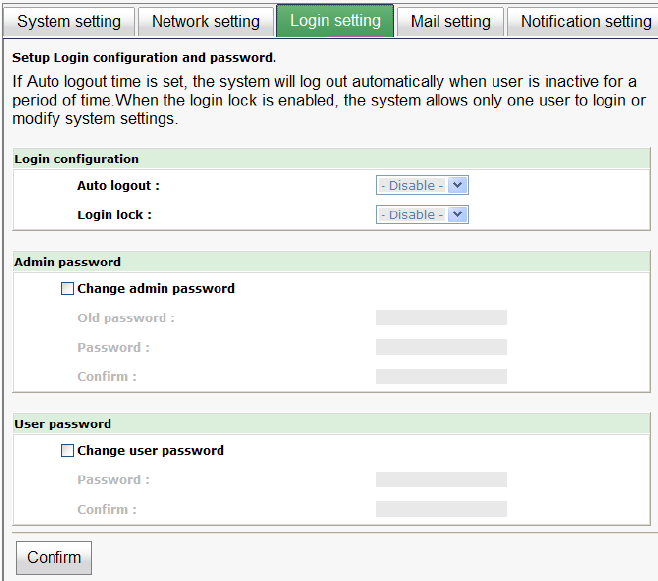
Task: Switch to the System setting tab
Action: point(69,21)
